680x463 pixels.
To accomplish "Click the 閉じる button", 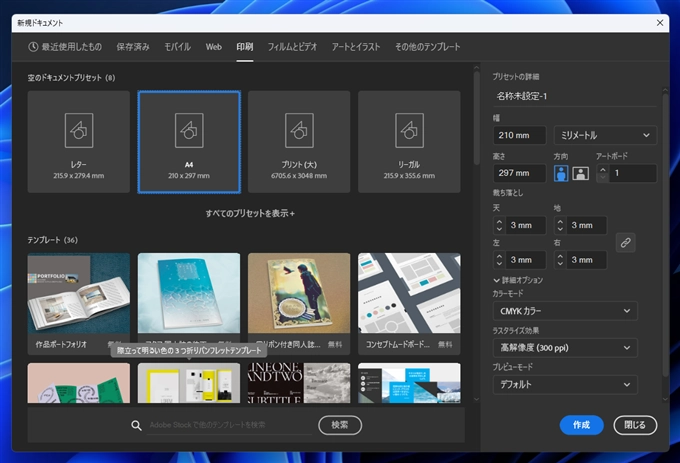I will tap(635, 425).
